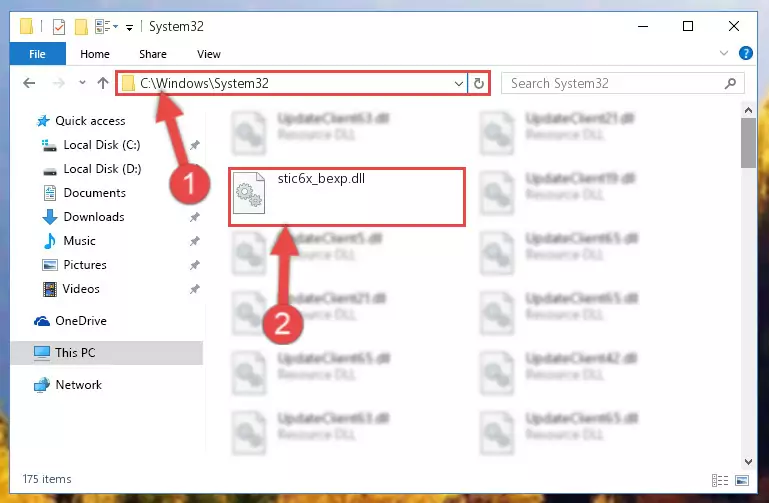Open the File menu
Image resolution: width=769 pixels, height=503 pixels.
[x=37, y=54]
